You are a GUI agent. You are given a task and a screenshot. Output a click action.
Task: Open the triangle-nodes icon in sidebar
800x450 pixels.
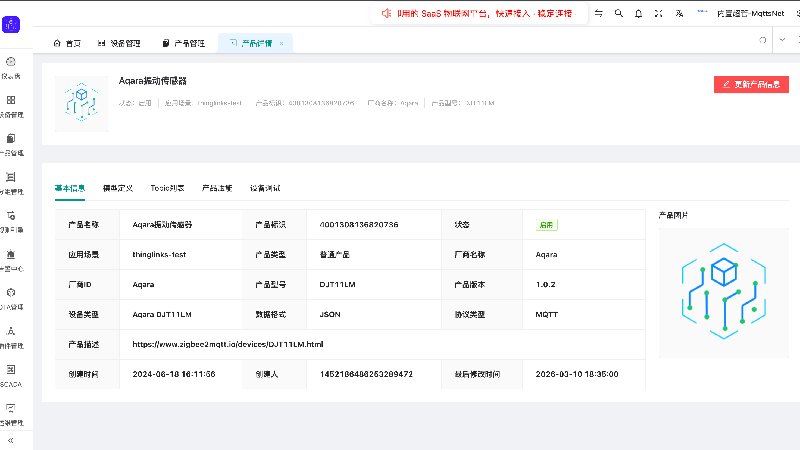click(x=11, y=331)
